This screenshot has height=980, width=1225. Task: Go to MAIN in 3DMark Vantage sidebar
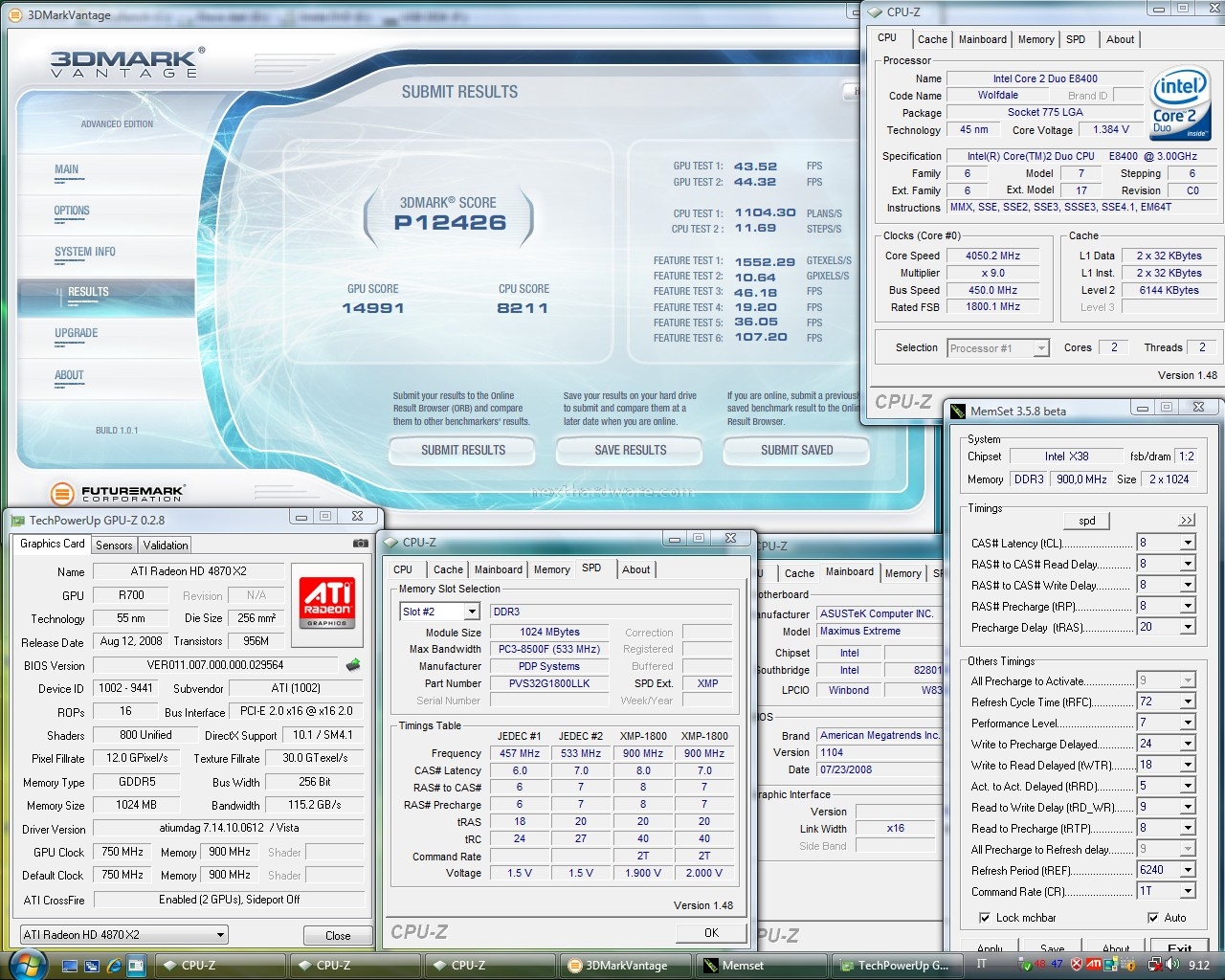pyautogui.click(x=66, y=170)
